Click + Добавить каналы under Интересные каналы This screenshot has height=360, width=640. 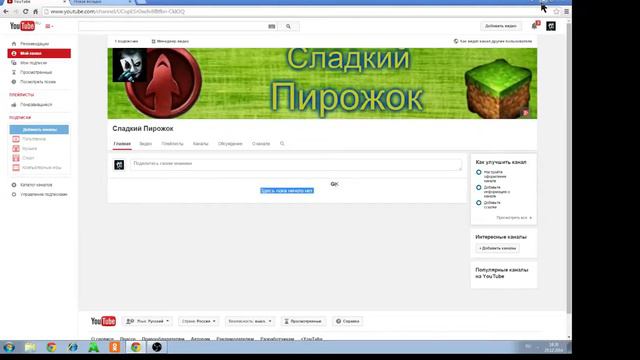497,248
